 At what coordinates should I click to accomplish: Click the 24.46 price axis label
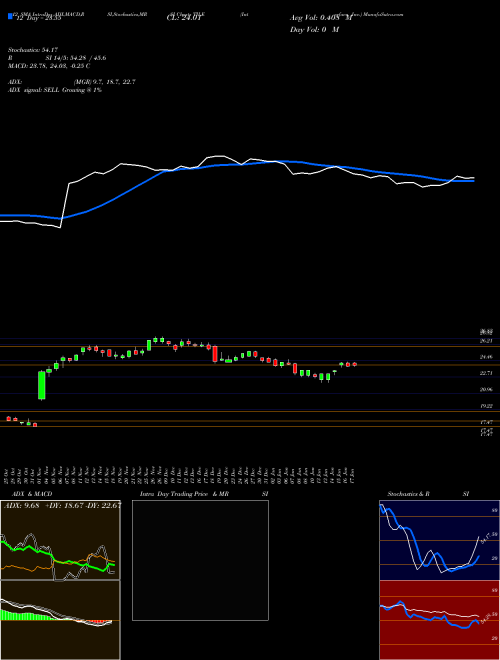click(x=486, y=357)
